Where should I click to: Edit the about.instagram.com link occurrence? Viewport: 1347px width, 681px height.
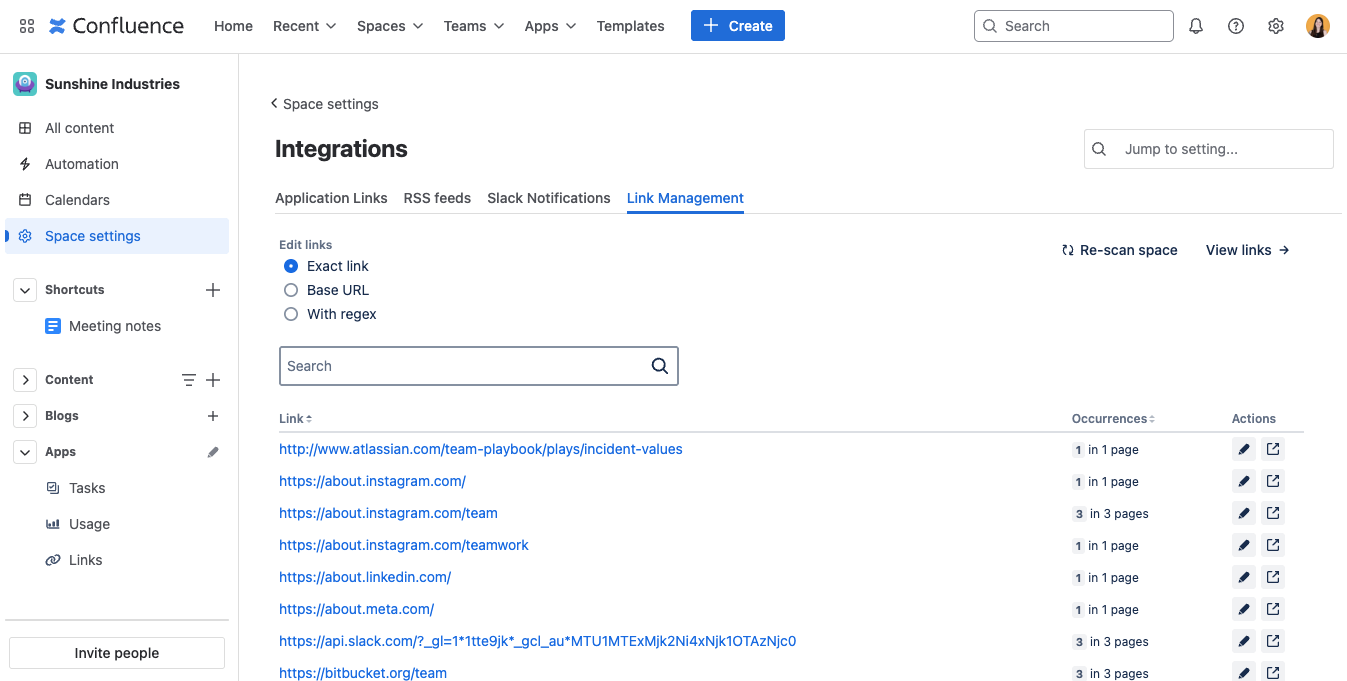point(1243,481)
